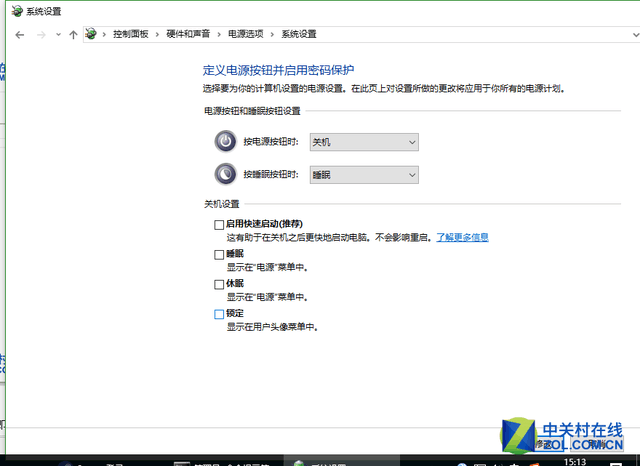
Task: Click the taskbar clock showing 15:13
Action: pos(575,462)
